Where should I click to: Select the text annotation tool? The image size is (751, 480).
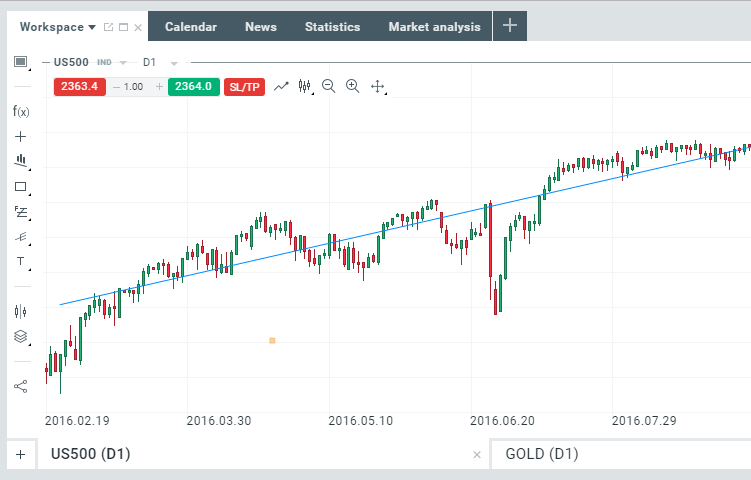coord(21,261)
